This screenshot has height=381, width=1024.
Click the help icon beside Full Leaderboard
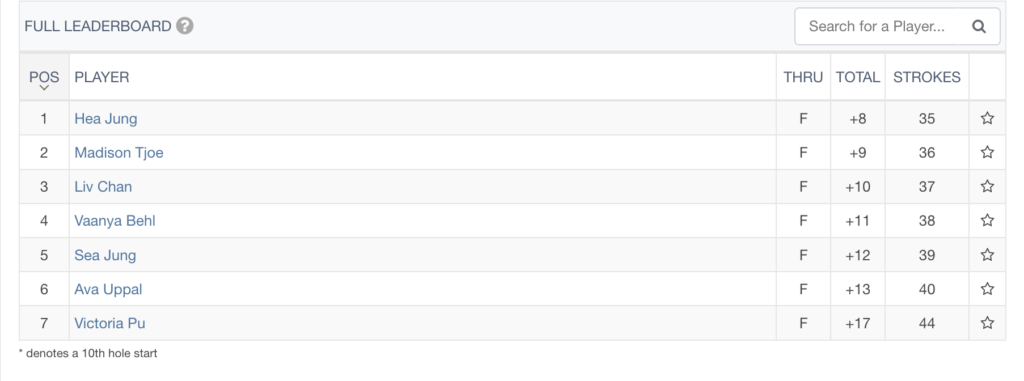(185, 26)
